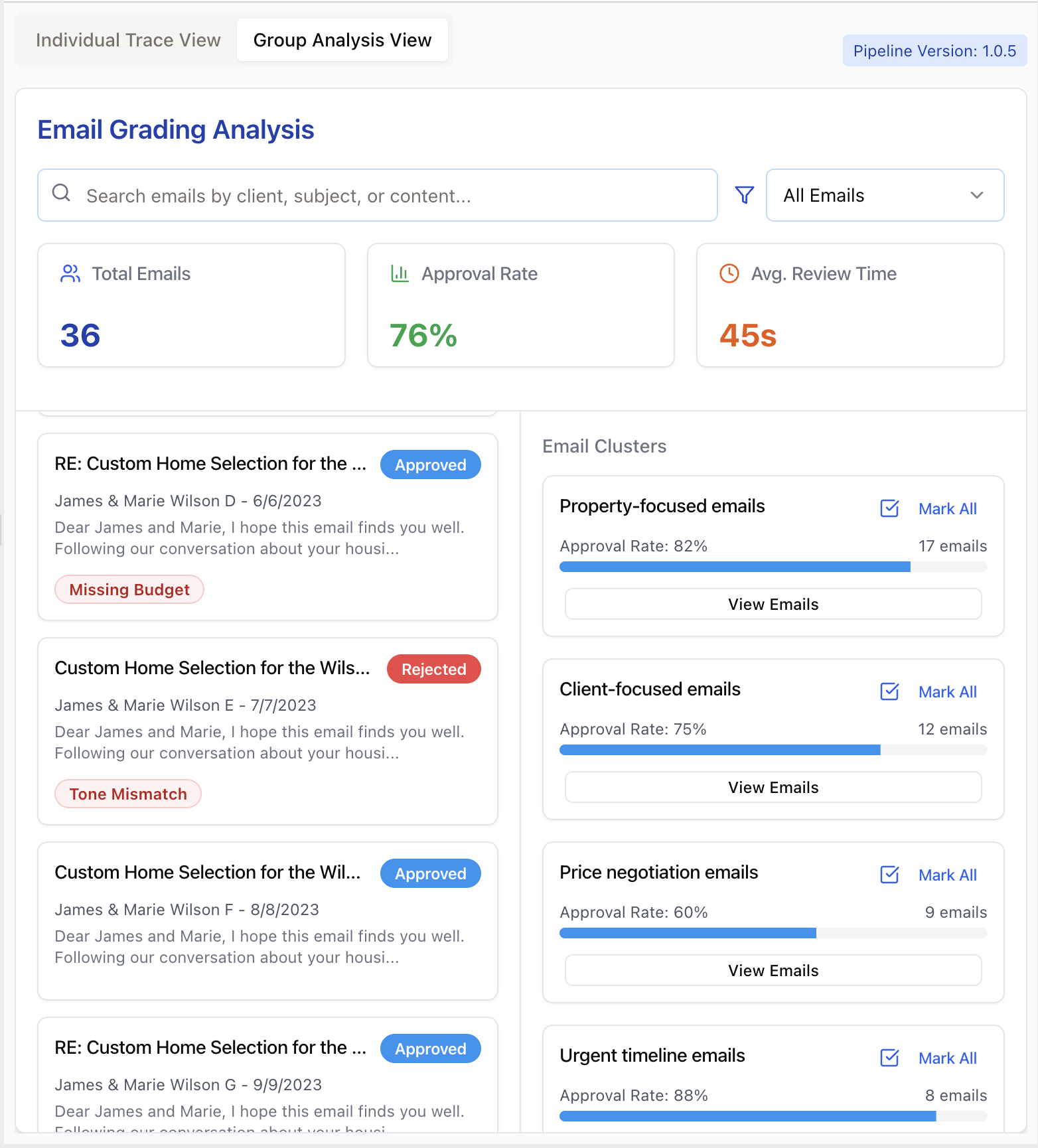Click the Tone Mismatch tag

click(128, 794)
